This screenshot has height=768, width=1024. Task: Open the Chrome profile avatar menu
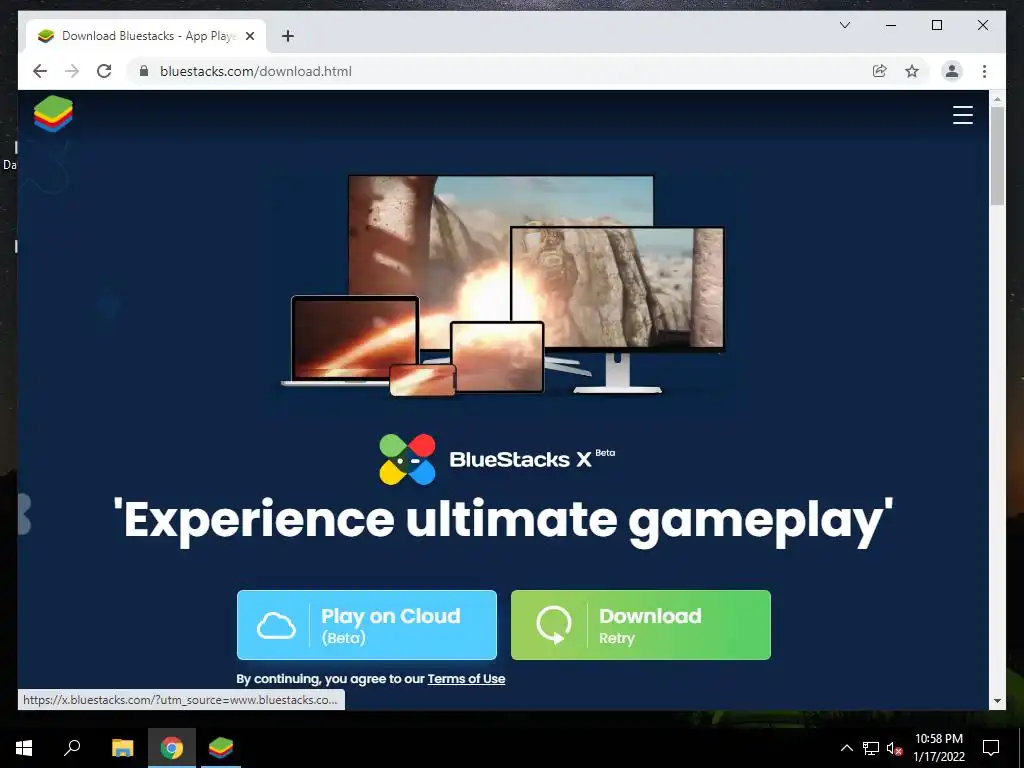(952, 71)
